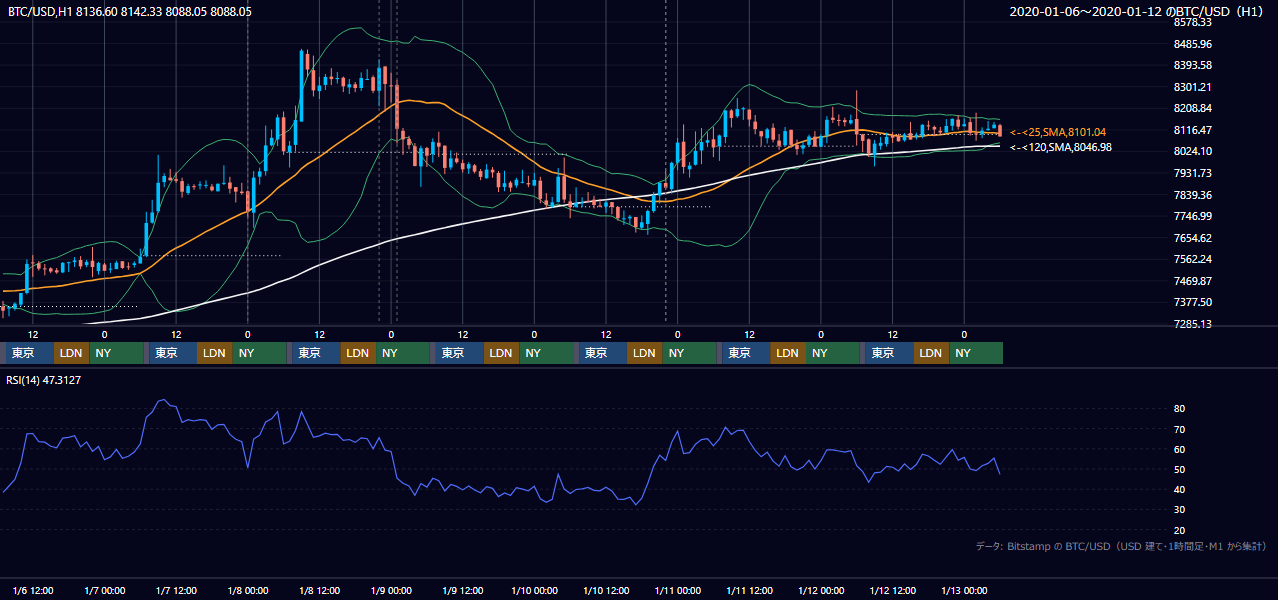This screenshot has height=600, width=1278.
Task: Click price axis value 7562.24
Action: [x=1192, y=259]
